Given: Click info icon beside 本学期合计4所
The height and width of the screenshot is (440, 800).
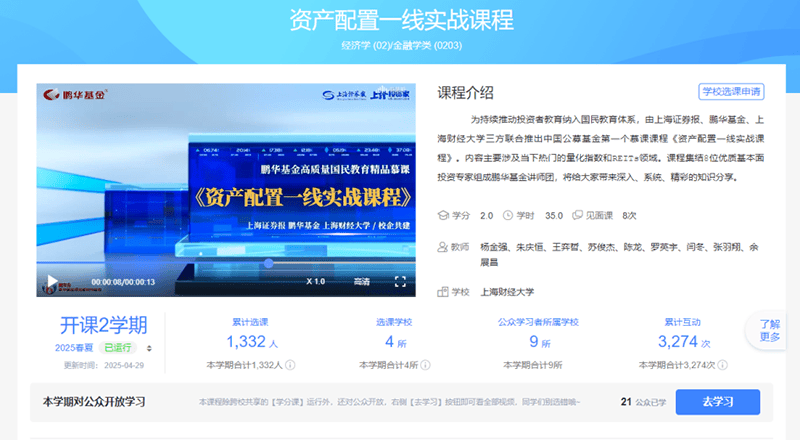Looking at the screenshot, I should pyautogui.click(x=426, y=365).
